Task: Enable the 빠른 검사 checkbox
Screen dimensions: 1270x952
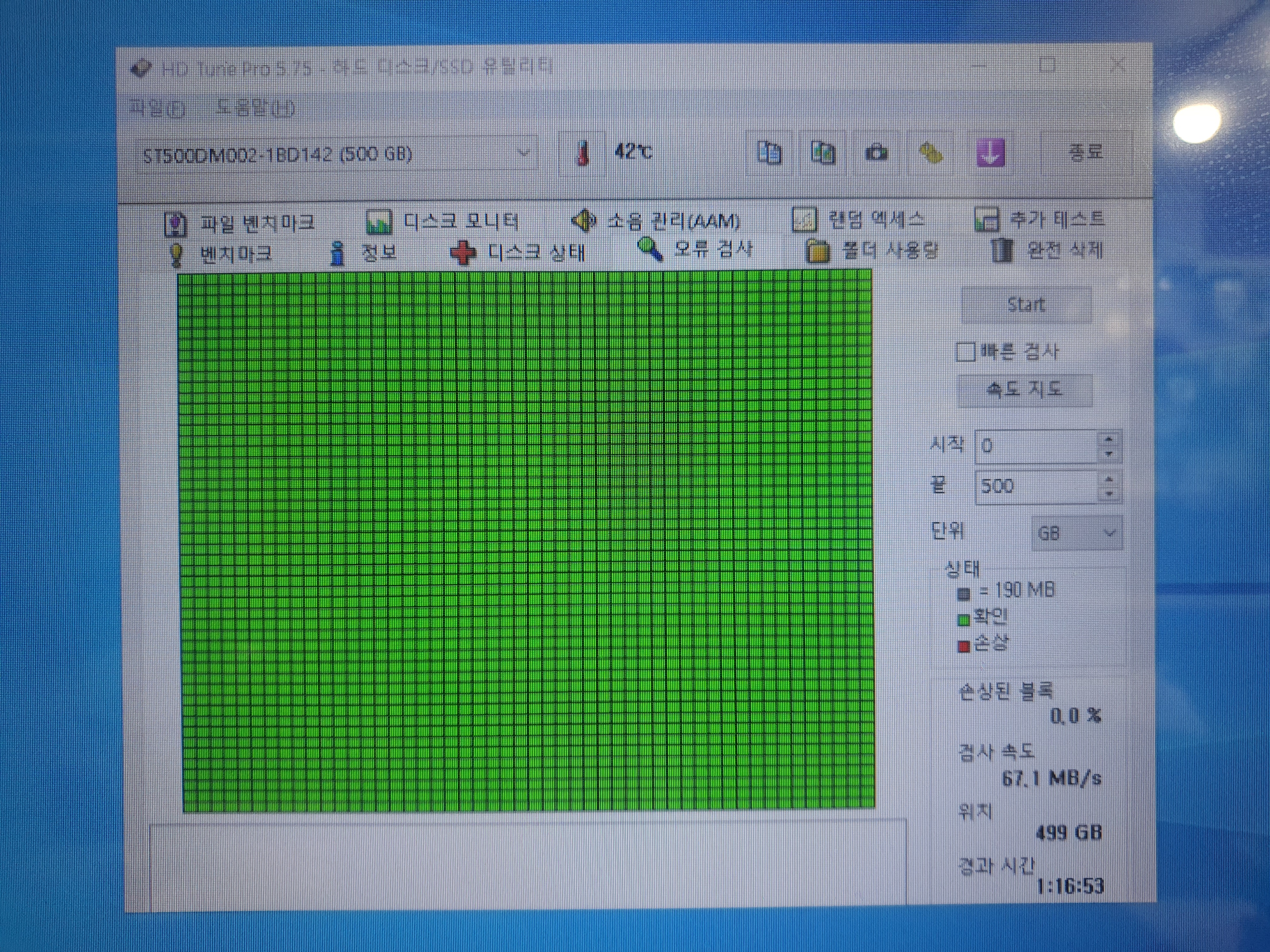Action: pos(966,352)
